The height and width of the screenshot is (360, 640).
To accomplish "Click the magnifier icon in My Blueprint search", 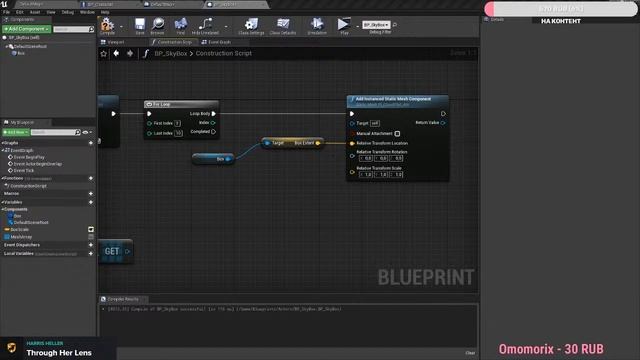I will click(78, 132).
